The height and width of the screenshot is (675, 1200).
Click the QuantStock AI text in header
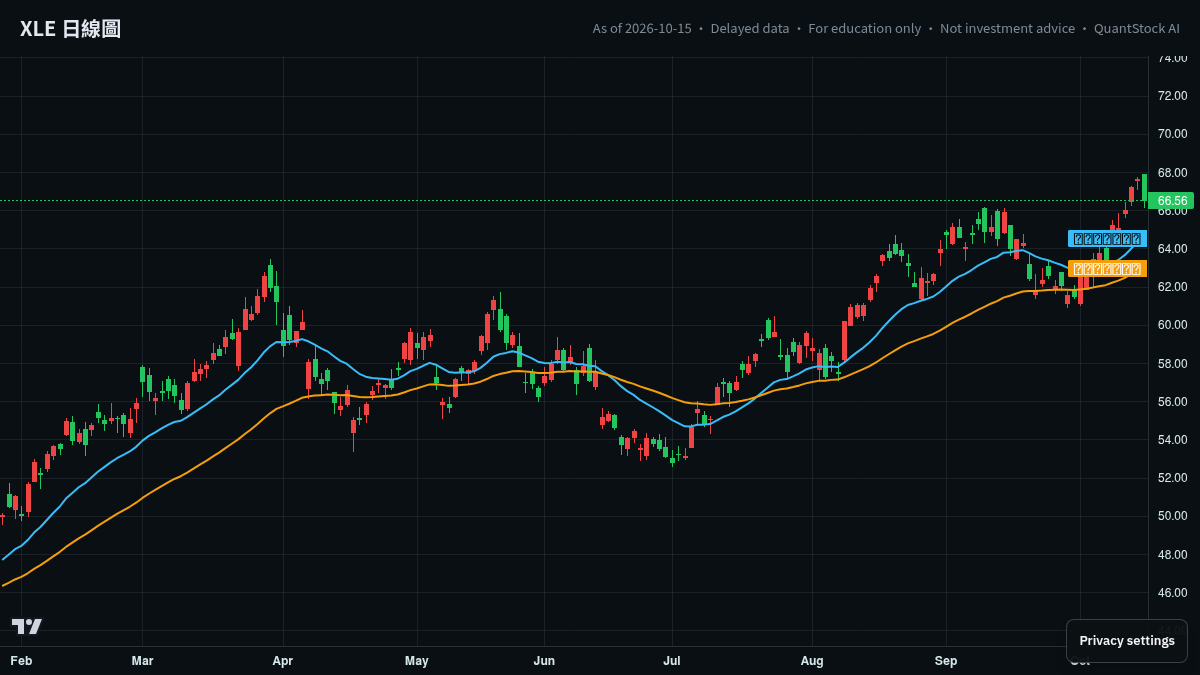[x=1137, y=29]
